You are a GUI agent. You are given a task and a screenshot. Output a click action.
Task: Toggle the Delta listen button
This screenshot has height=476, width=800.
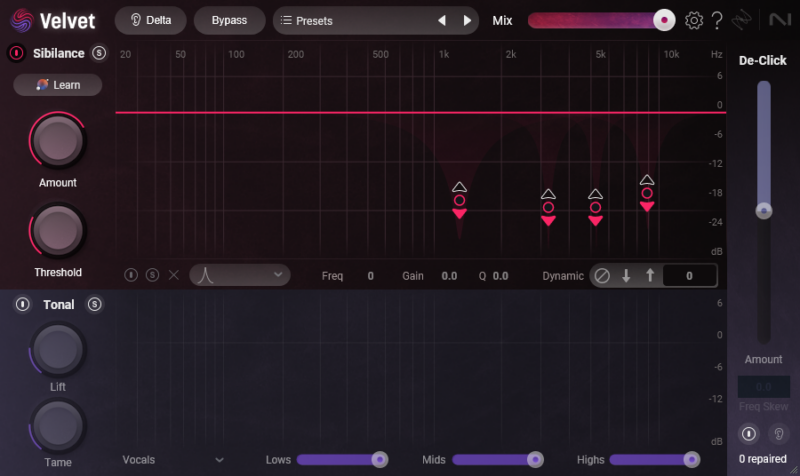point(151,20)
